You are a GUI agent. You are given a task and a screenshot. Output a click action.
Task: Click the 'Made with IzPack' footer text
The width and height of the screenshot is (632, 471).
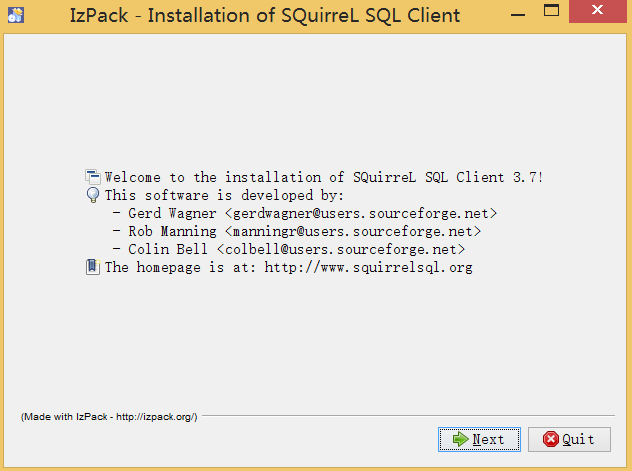(109, 417)
